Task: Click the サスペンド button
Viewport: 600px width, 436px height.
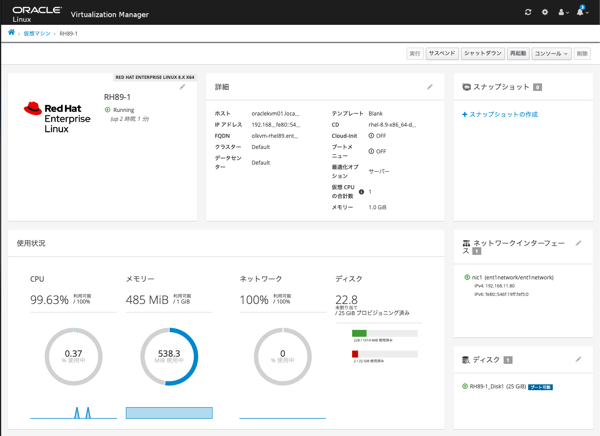Action: (x=442, y=54)
